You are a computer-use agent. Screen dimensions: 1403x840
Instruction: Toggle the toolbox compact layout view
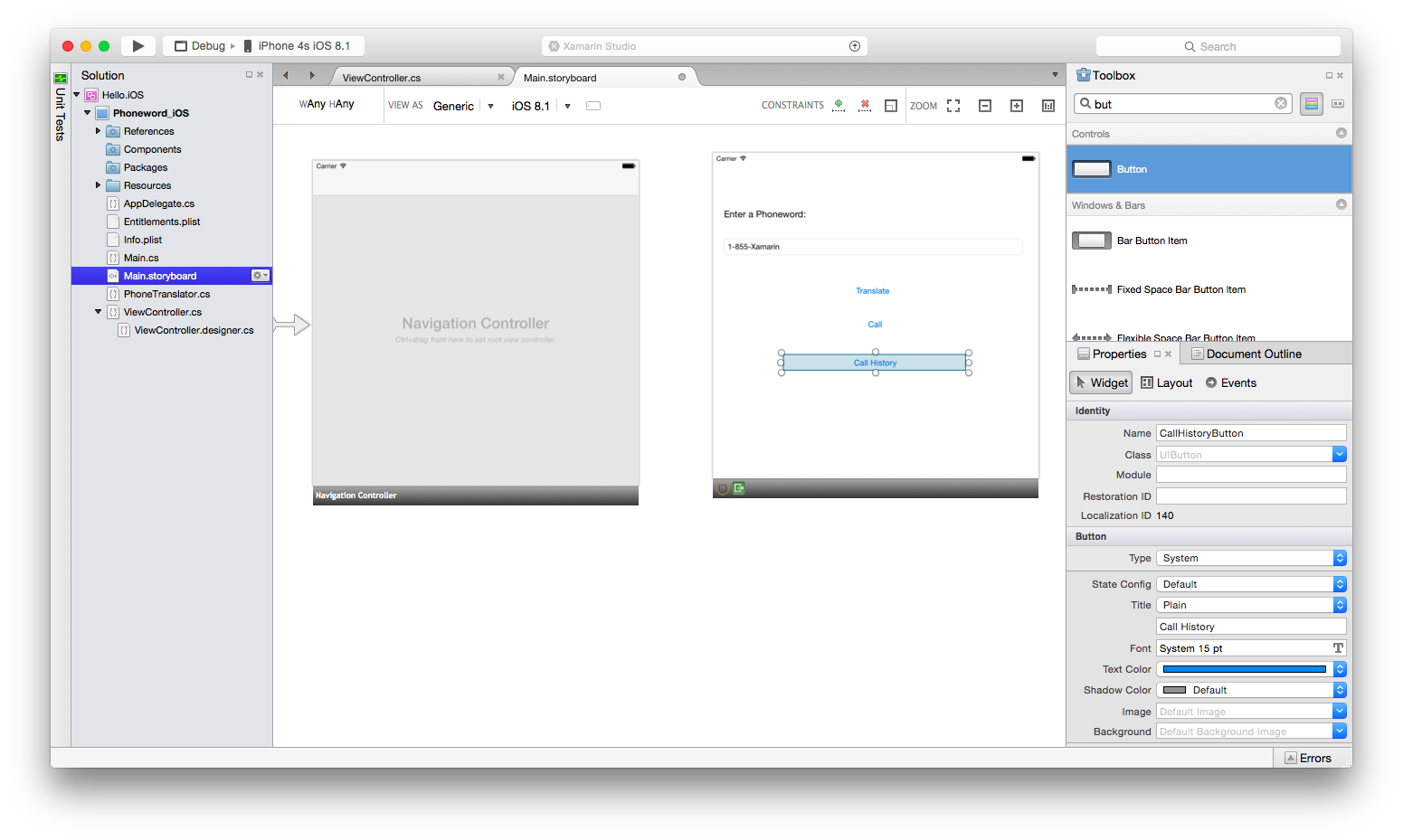(1338, 104)
